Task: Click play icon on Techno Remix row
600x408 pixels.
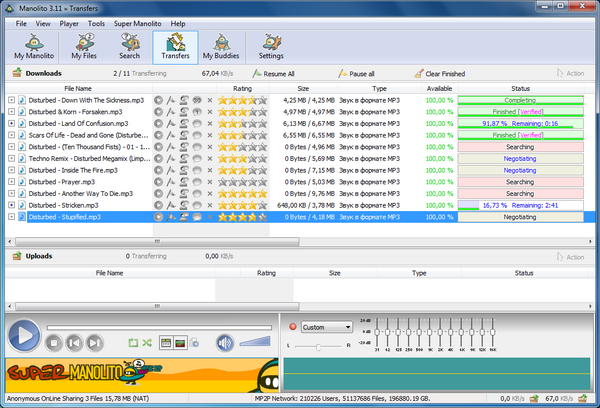Action: tap(158, 158)
